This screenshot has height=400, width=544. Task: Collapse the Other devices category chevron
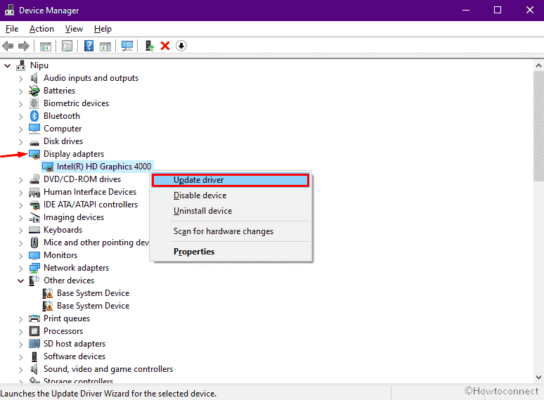[x=21, y=281]
